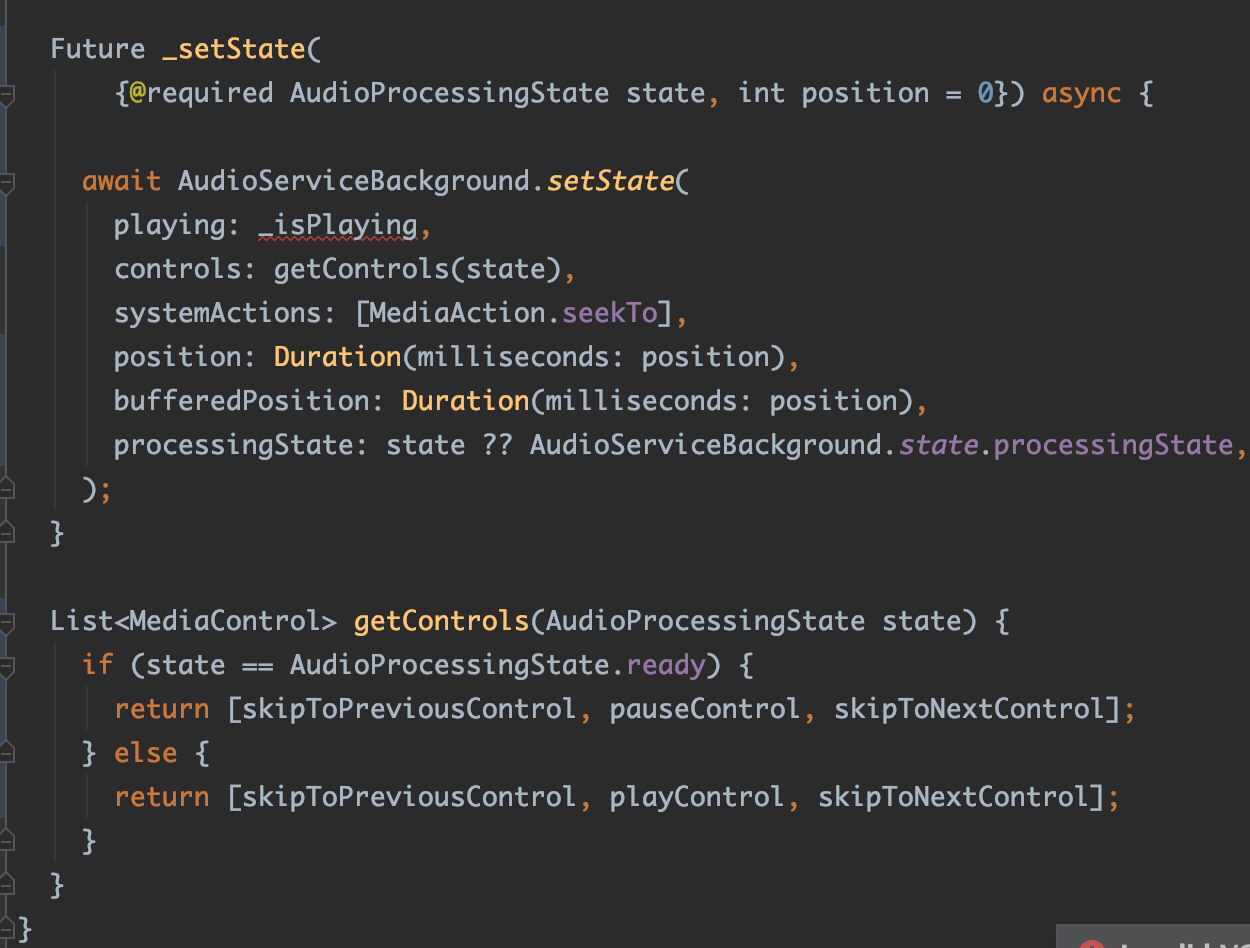Click the MediaAction.seekTo reference
Viewport: 1250px width, 948px height.
[x=514, y=313]
